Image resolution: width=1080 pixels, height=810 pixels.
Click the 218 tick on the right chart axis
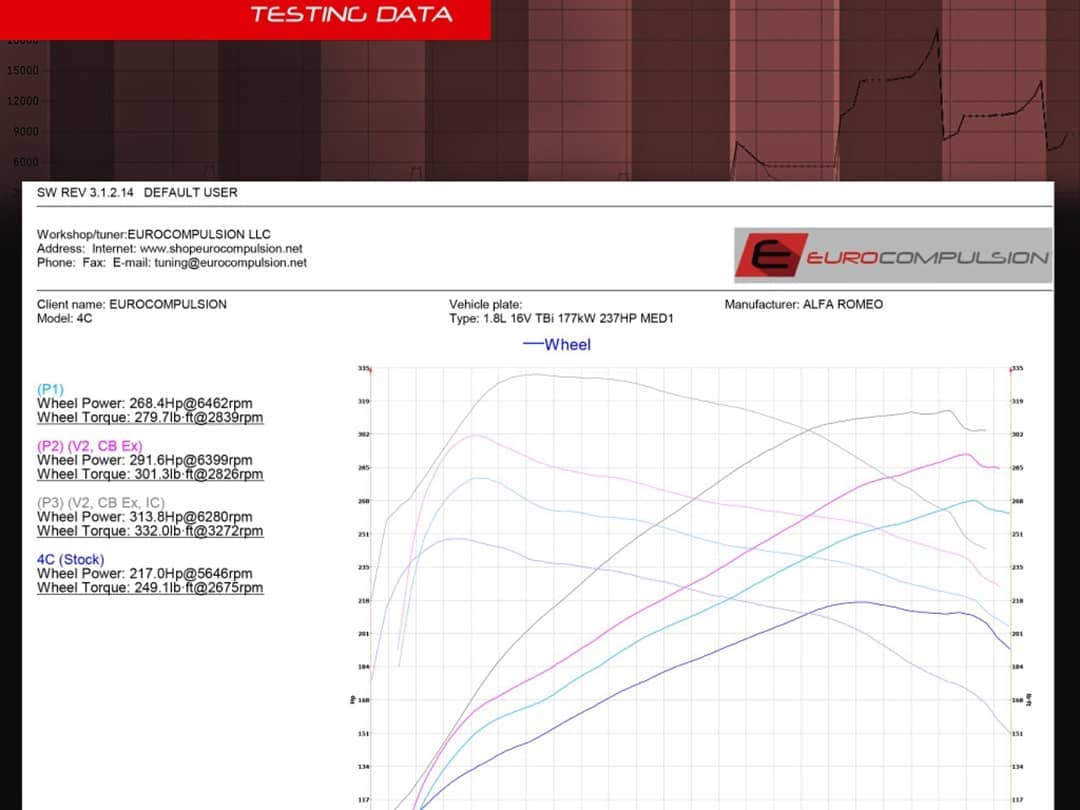pyautogui.click(x=1017, y=601)
